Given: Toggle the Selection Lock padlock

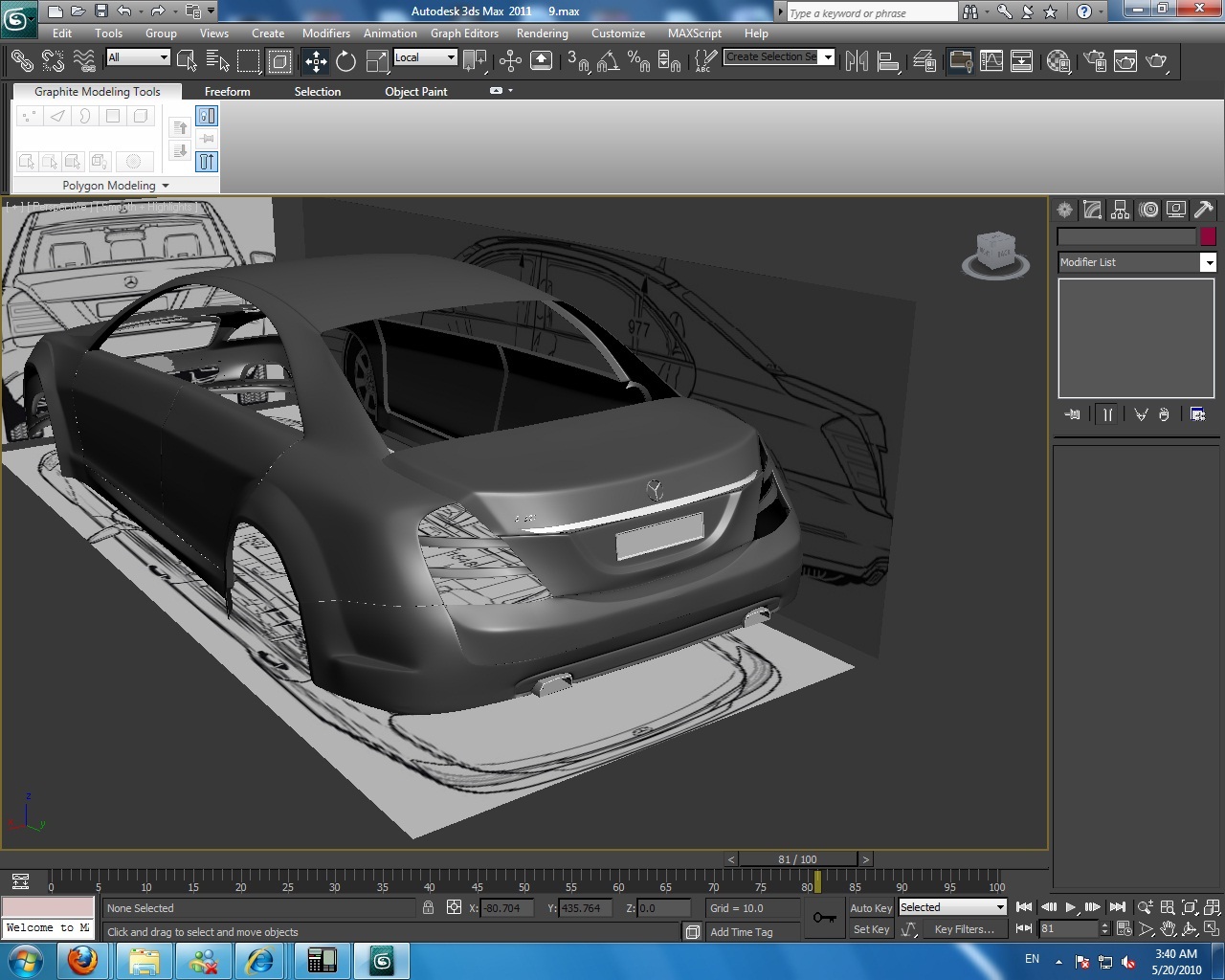Looking at the screenshot, I should [428, 907].
